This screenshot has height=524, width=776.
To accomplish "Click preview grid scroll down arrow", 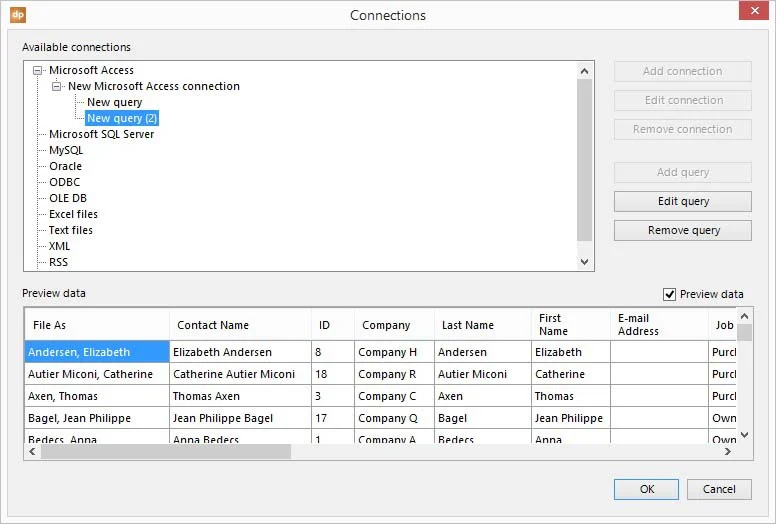I will point(744,435).
